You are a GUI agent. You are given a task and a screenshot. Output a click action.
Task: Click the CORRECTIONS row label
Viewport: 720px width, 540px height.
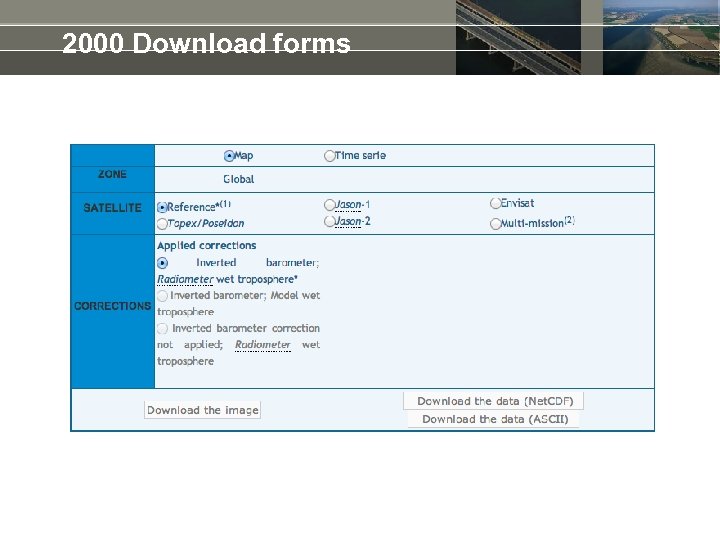tap(112, 306)
